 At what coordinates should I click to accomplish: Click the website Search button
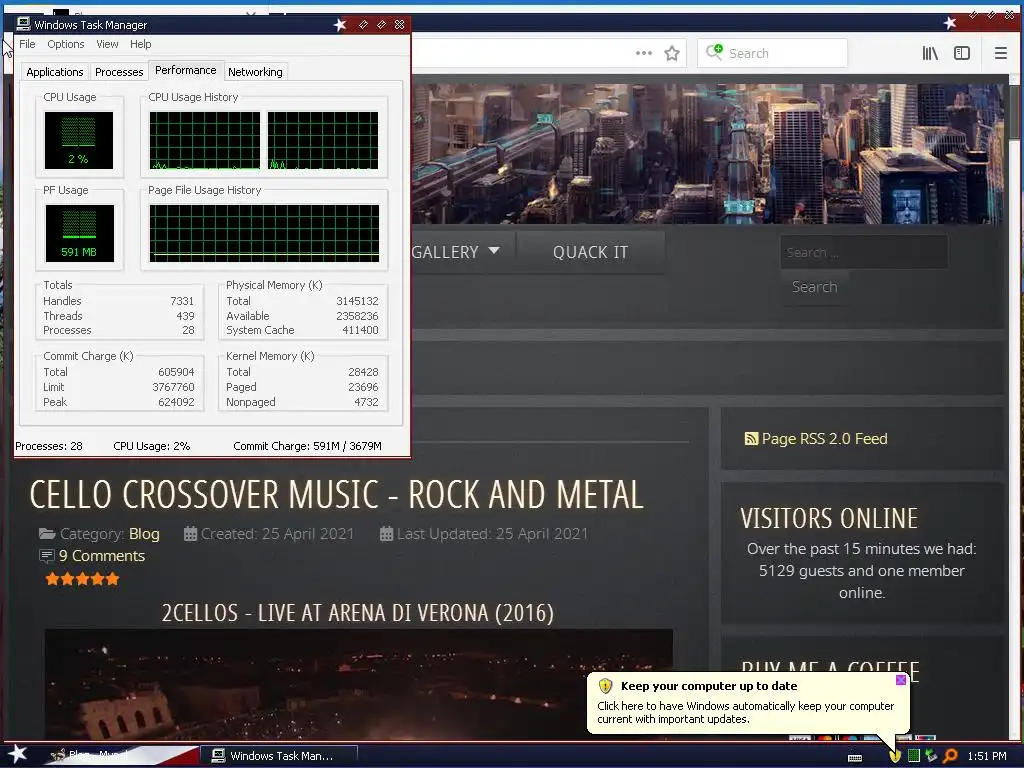click(814, 287)
